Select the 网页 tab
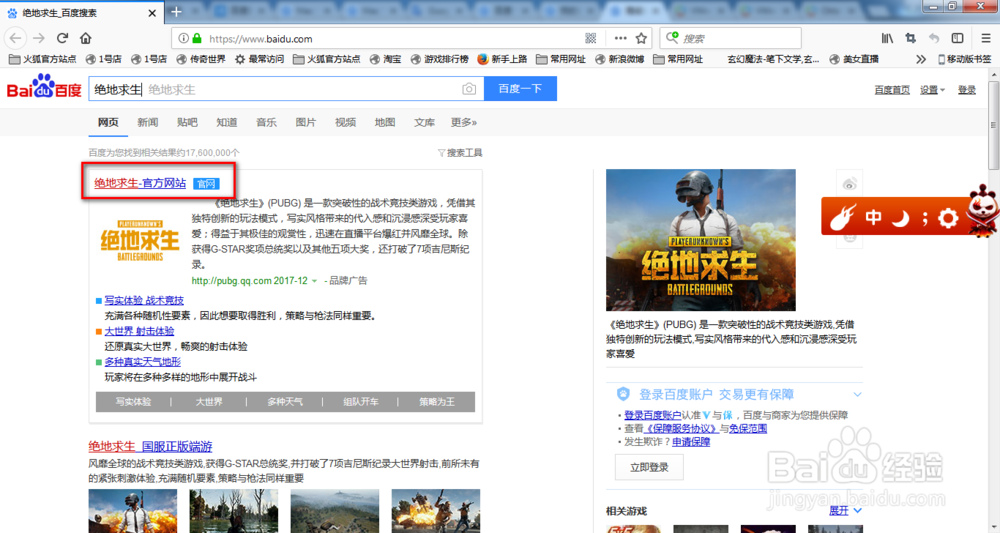Screen dimensions: 1000x533 coord(108,122)
